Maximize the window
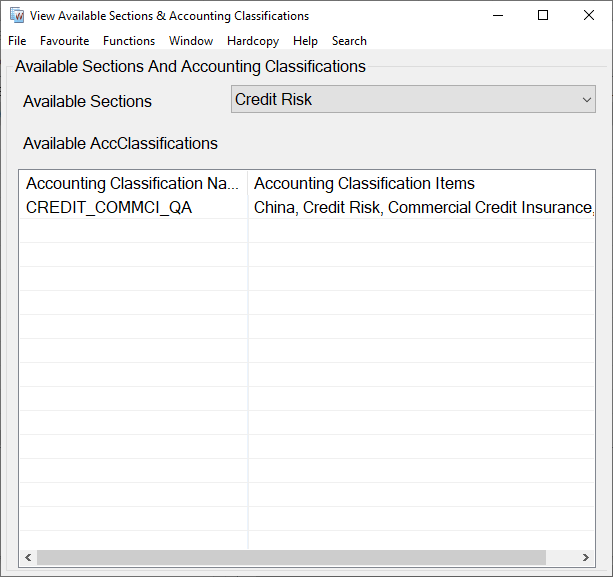Image resolution: width=613 pixels, height=577 pixels. tap(543, 16)
